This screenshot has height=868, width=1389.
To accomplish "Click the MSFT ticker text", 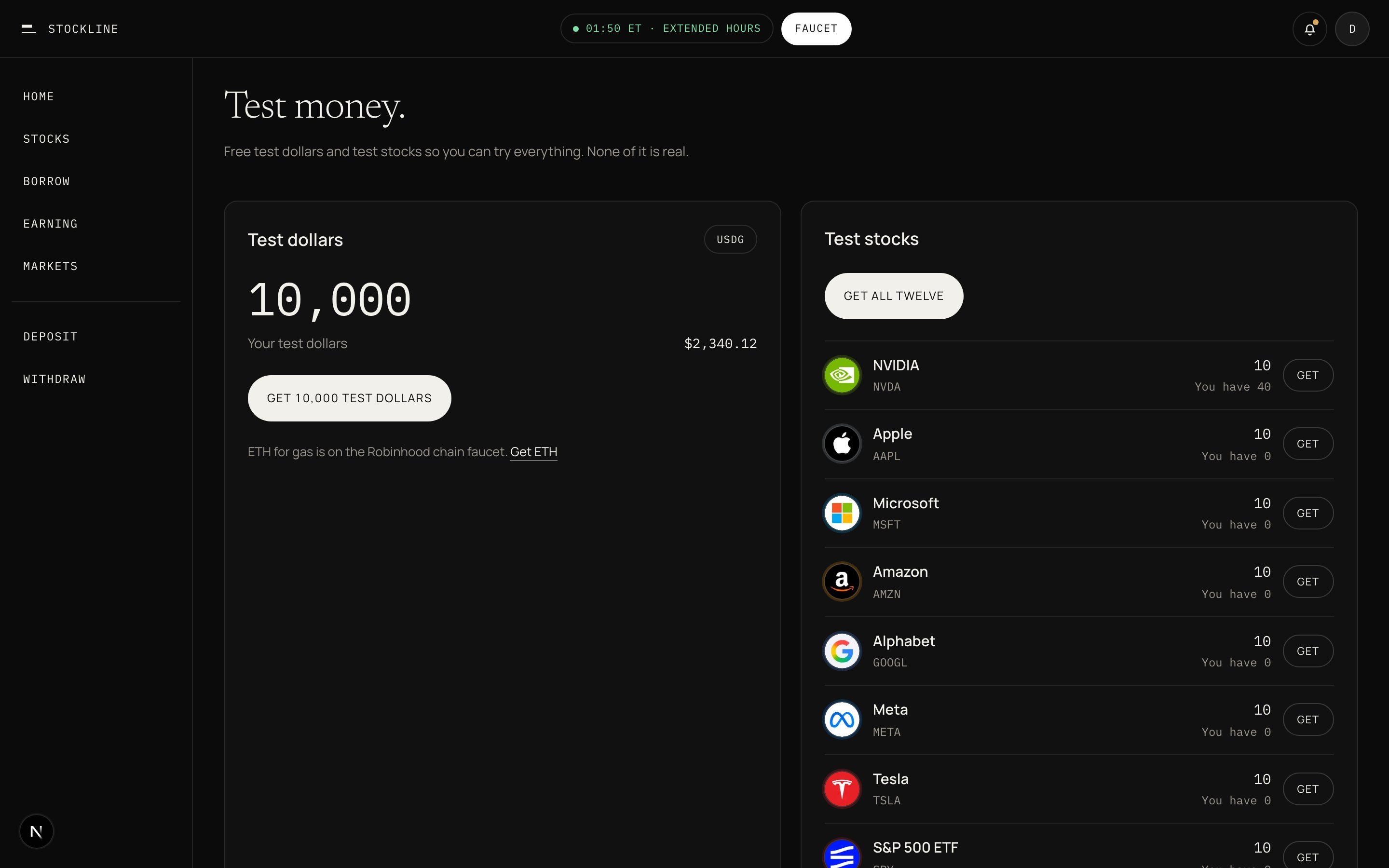I will 886,525.
